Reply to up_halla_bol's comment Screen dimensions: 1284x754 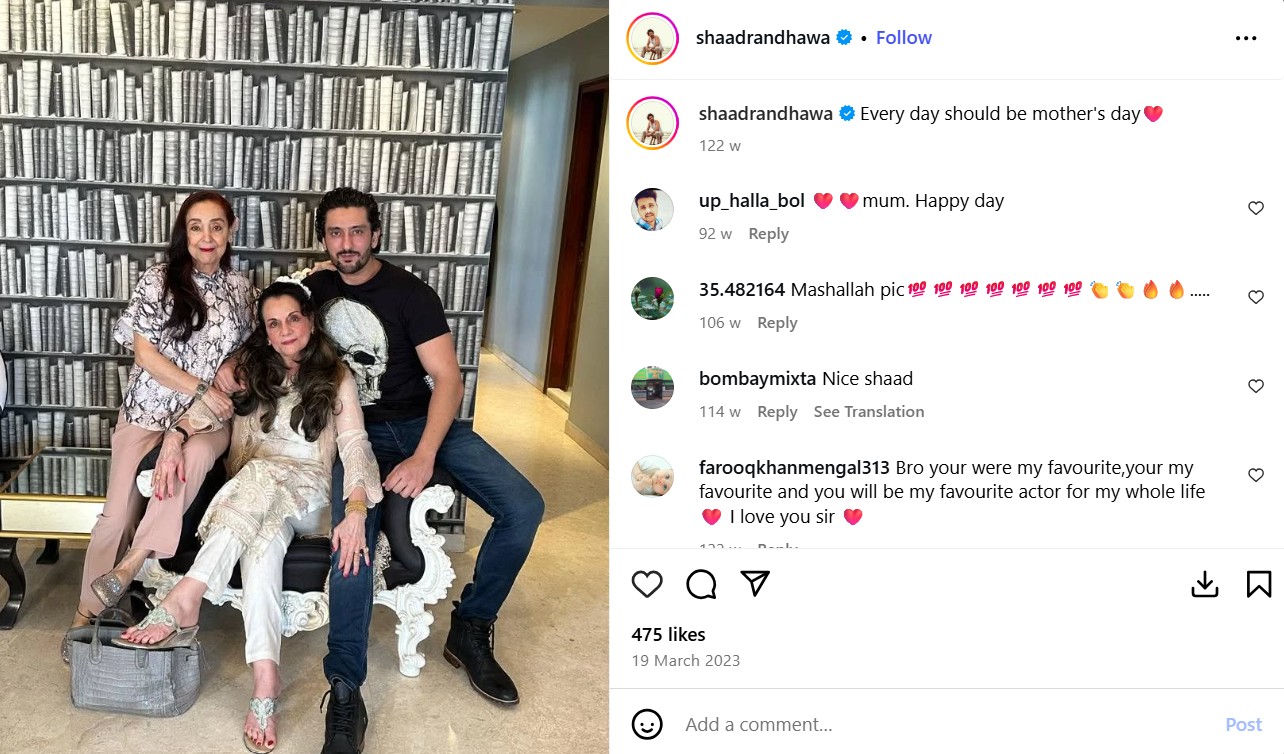coord(769,234)
